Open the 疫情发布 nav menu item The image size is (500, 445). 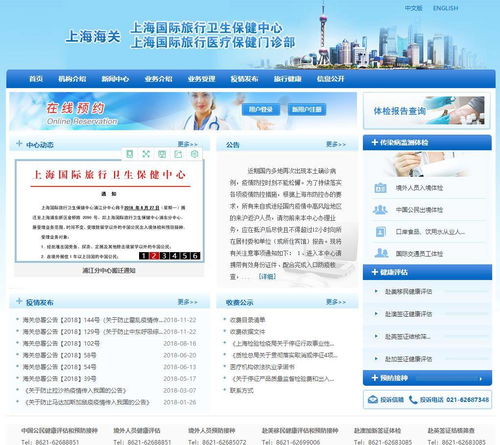(244, 79)
